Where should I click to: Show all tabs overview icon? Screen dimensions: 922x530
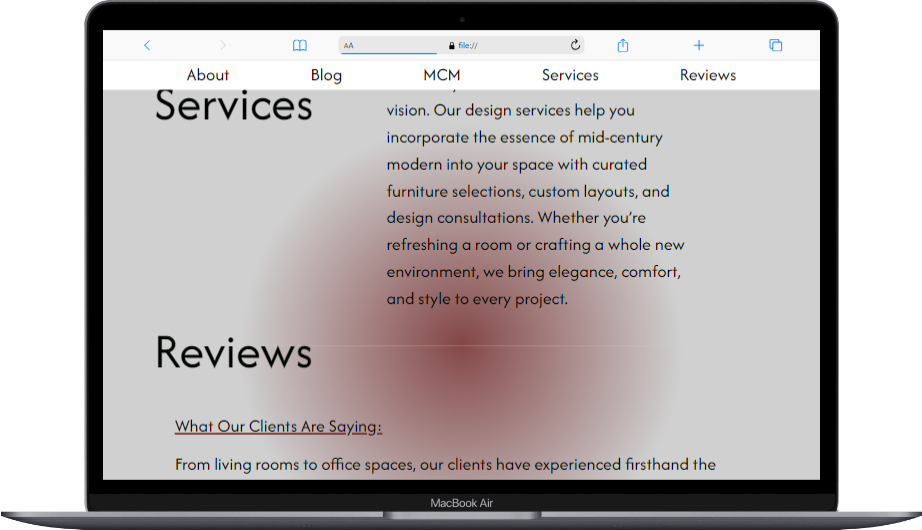pos(776,45)
